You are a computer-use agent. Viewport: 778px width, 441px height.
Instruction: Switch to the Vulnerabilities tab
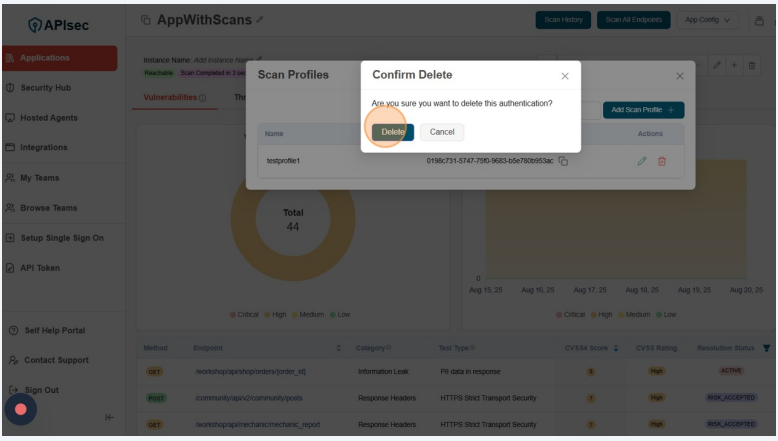[x=168, y=97]
